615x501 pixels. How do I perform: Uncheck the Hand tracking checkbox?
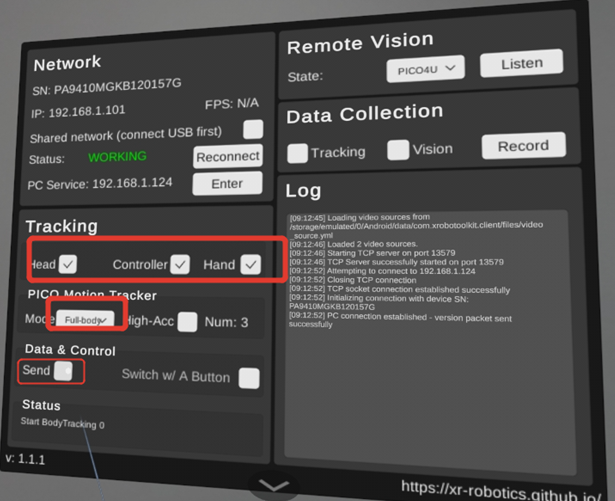(x=251, y=264)
